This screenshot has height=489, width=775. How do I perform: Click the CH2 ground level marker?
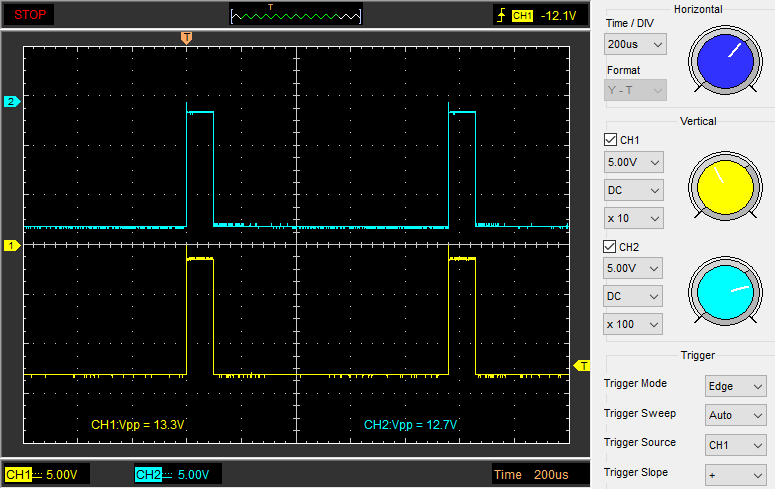(x=12, y=102)
